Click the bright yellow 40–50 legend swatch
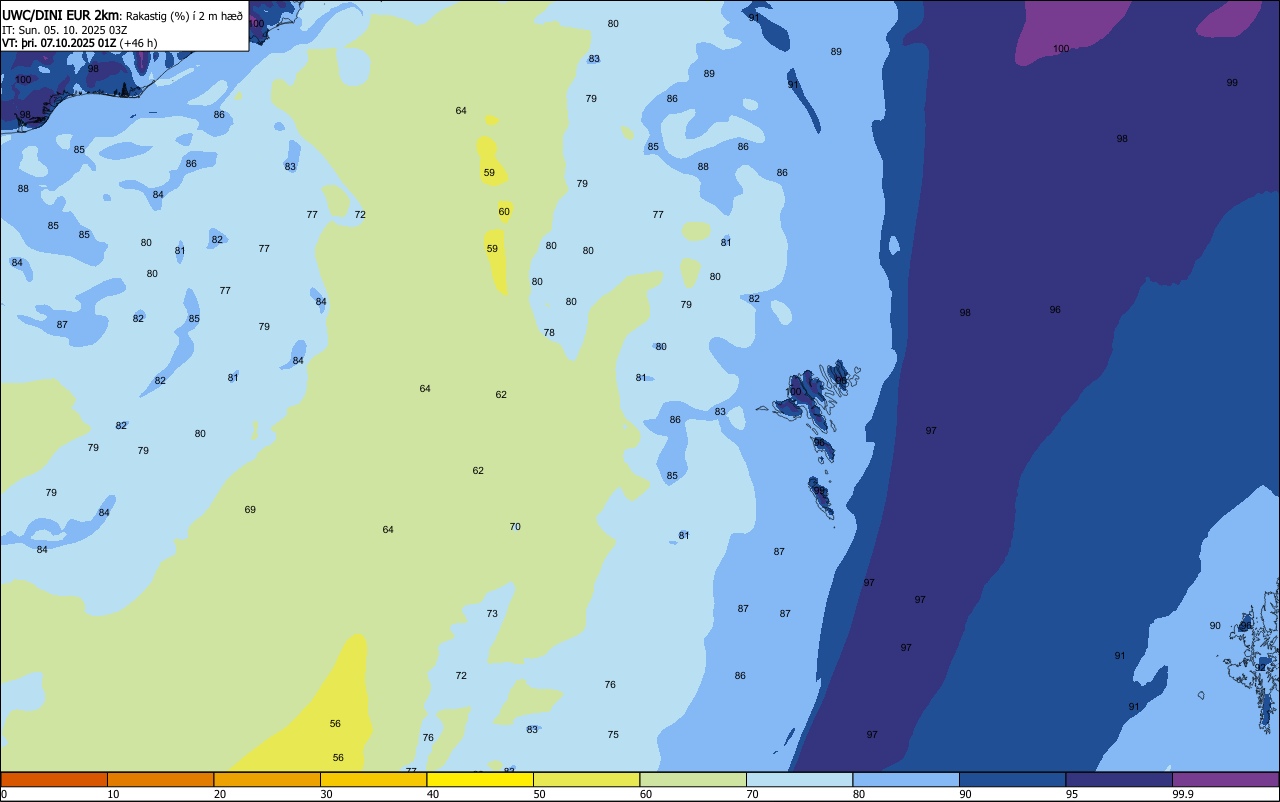Screen dimensions: 1280x802 click(x=480, y=779)
